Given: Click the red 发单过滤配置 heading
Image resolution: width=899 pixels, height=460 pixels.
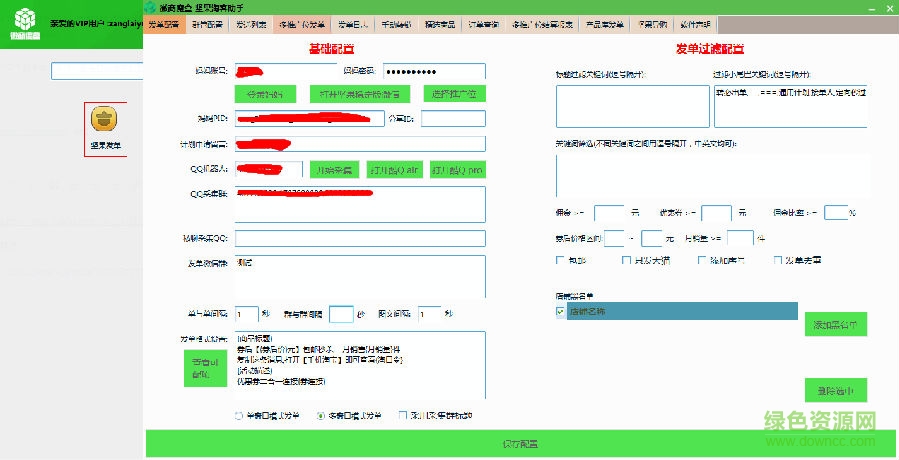Looking at the screenshot, I should point(710,49).
